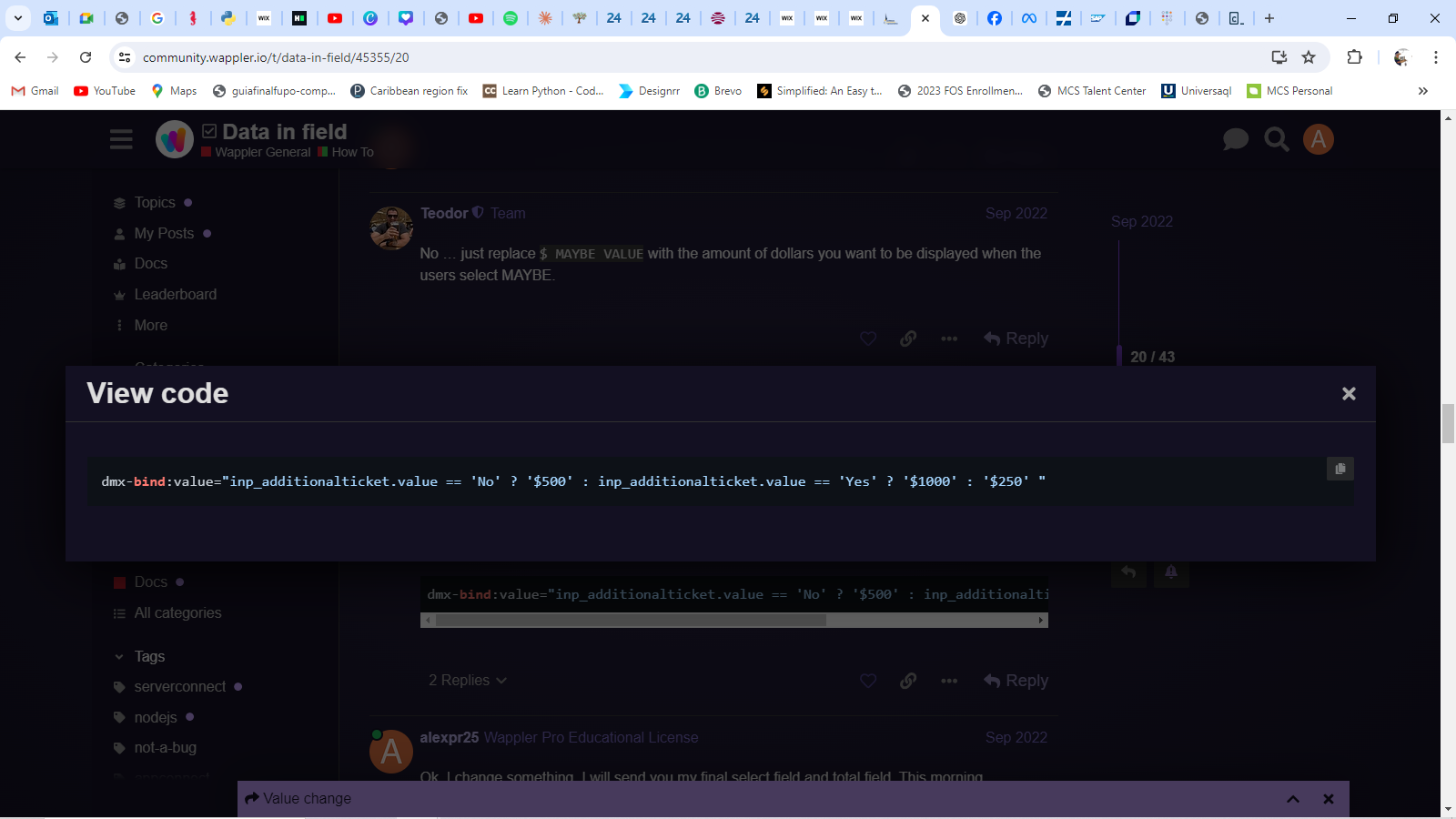The width and height of the screenshot is (1456, 819).
Task: Close the View code modal
Action: coord(1348,394)
